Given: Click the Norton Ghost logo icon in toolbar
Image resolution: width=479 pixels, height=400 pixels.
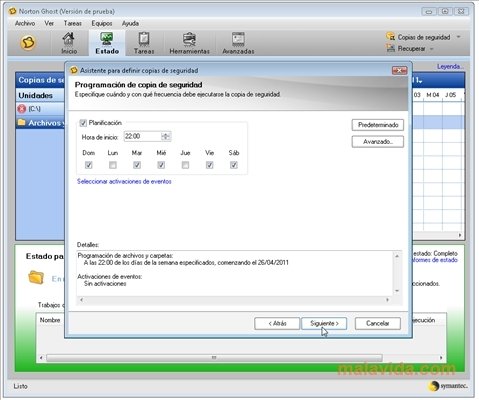Looking at the screenshot, I should pyautogui.click(x=28, y=43).
